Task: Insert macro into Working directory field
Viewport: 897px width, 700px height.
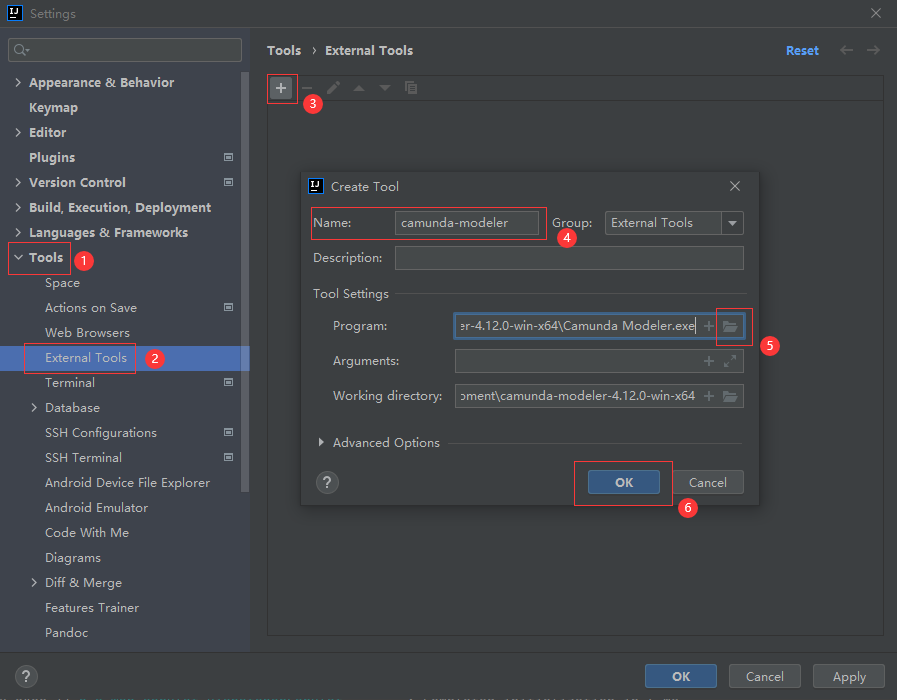Action: (709, 396)
